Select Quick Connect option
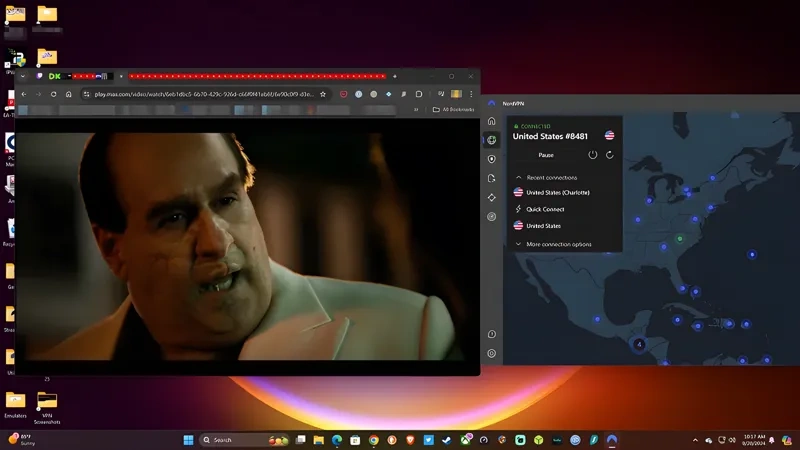 pos(545,209)
